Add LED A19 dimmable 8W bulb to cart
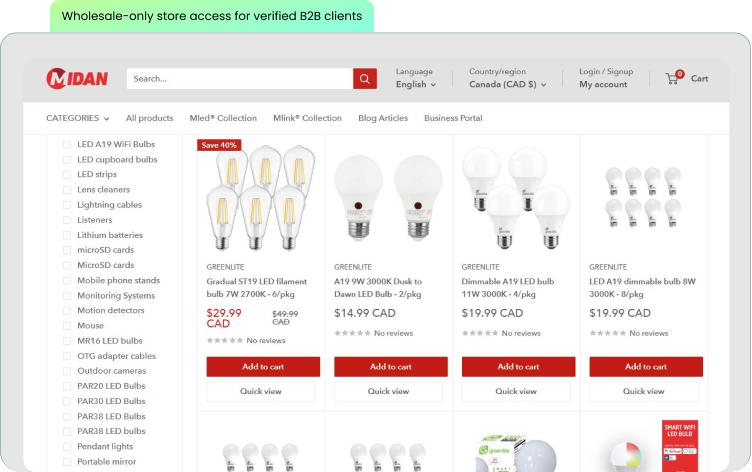 [x=646, y=366]
